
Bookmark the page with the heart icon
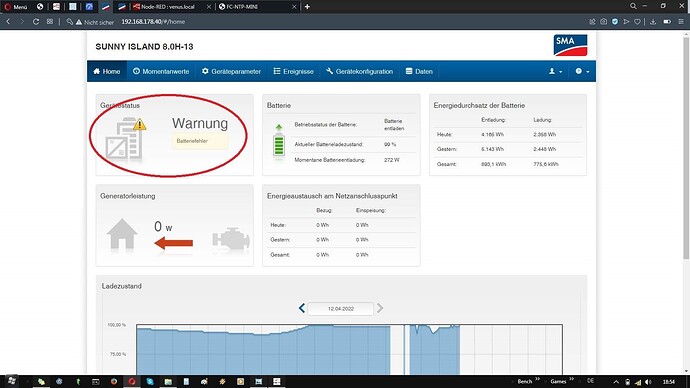point(637,22)
